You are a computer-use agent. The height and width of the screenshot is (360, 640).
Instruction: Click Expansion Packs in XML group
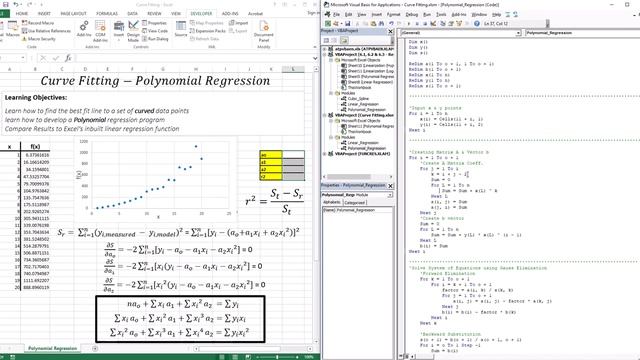click(208, 31)
